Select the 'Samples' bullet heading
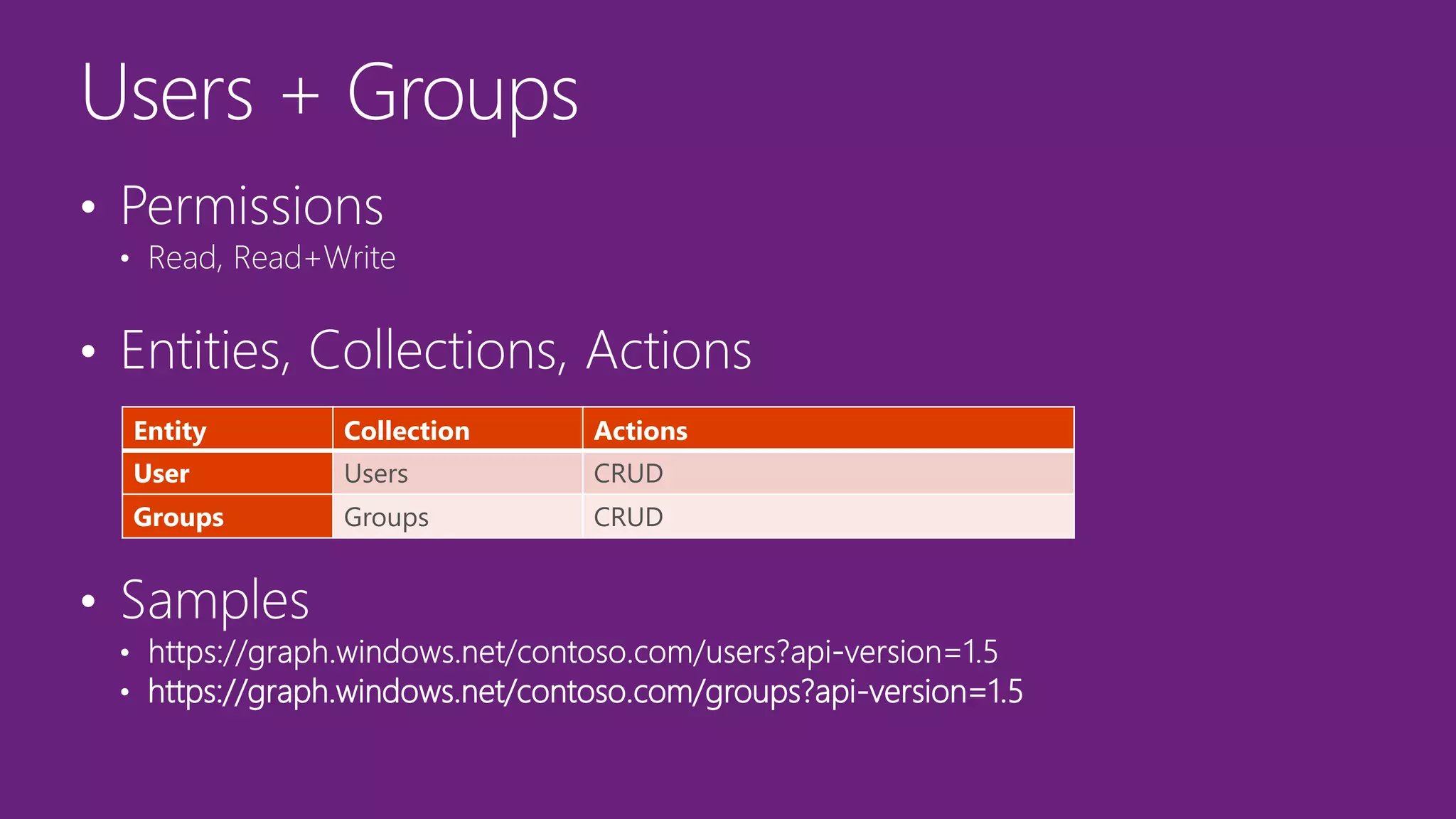This screenshot has height=819, width=1456. pyautogui.click(x=215, y=601)
